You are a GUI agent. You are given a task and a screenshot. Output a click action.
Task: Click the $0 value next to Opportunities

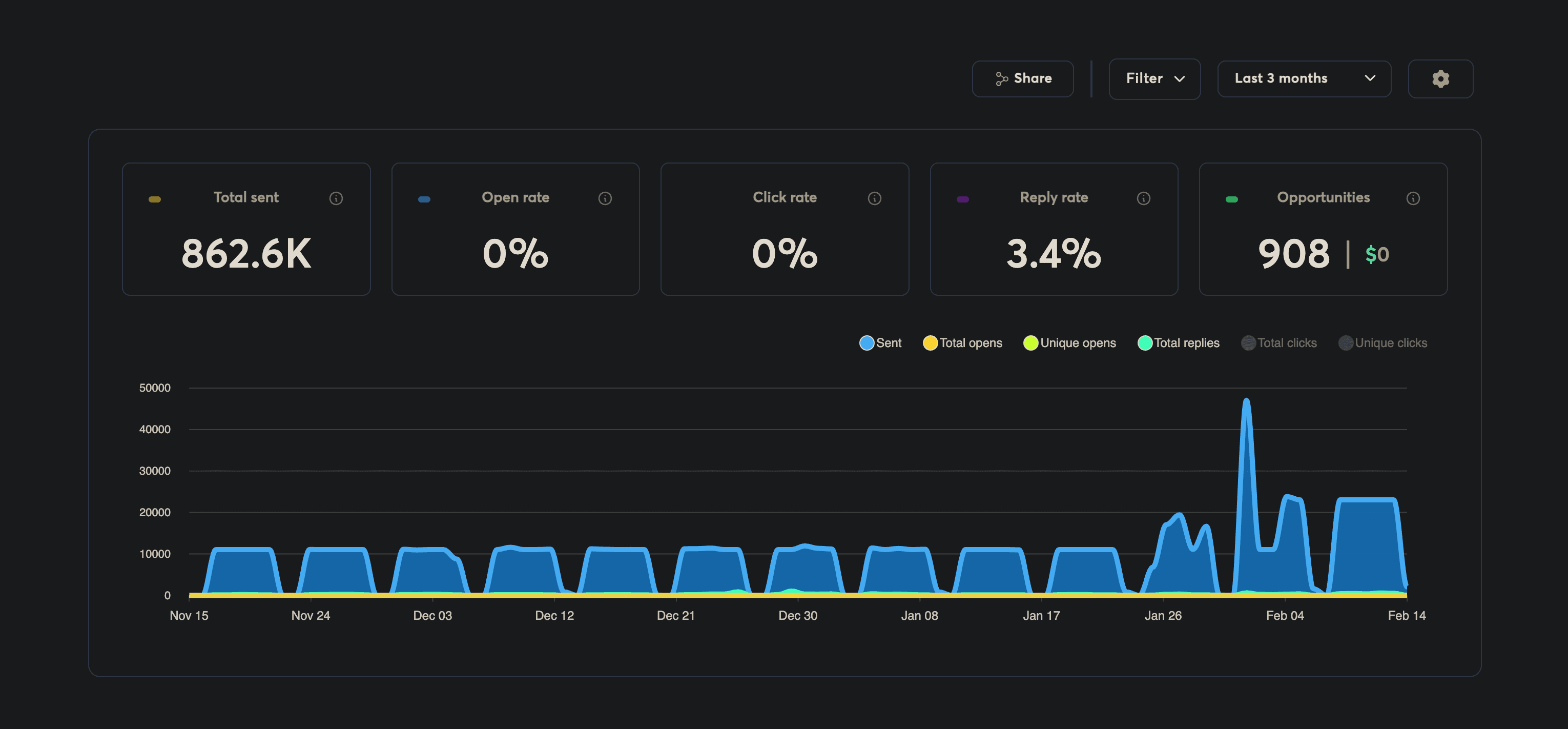pyautogui.click(x=1377, y=255)
